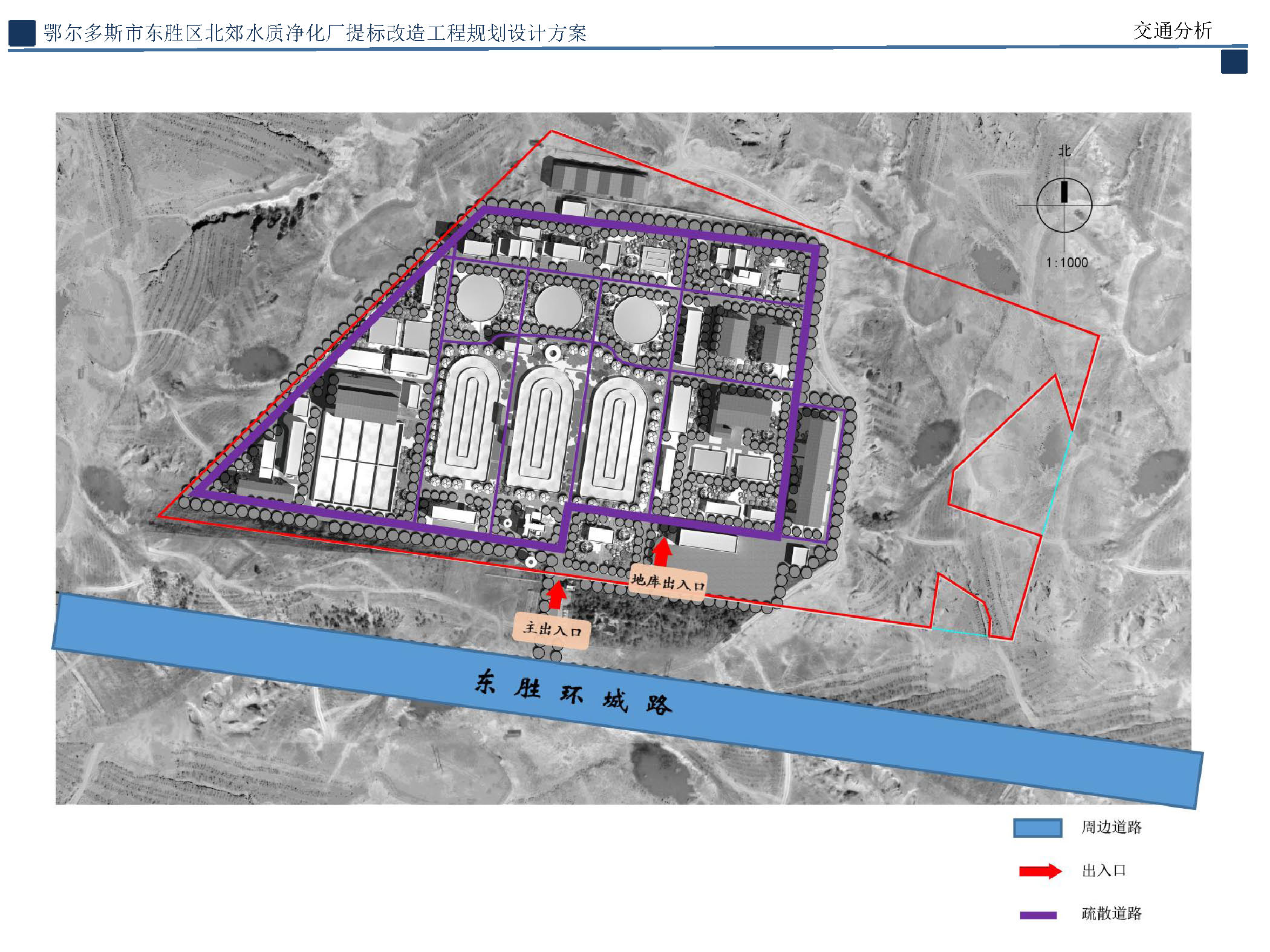This screenshot has width=1270, height=952.
Task: Click the north arrow compass symbol
Action: [x=1064, y=205]
